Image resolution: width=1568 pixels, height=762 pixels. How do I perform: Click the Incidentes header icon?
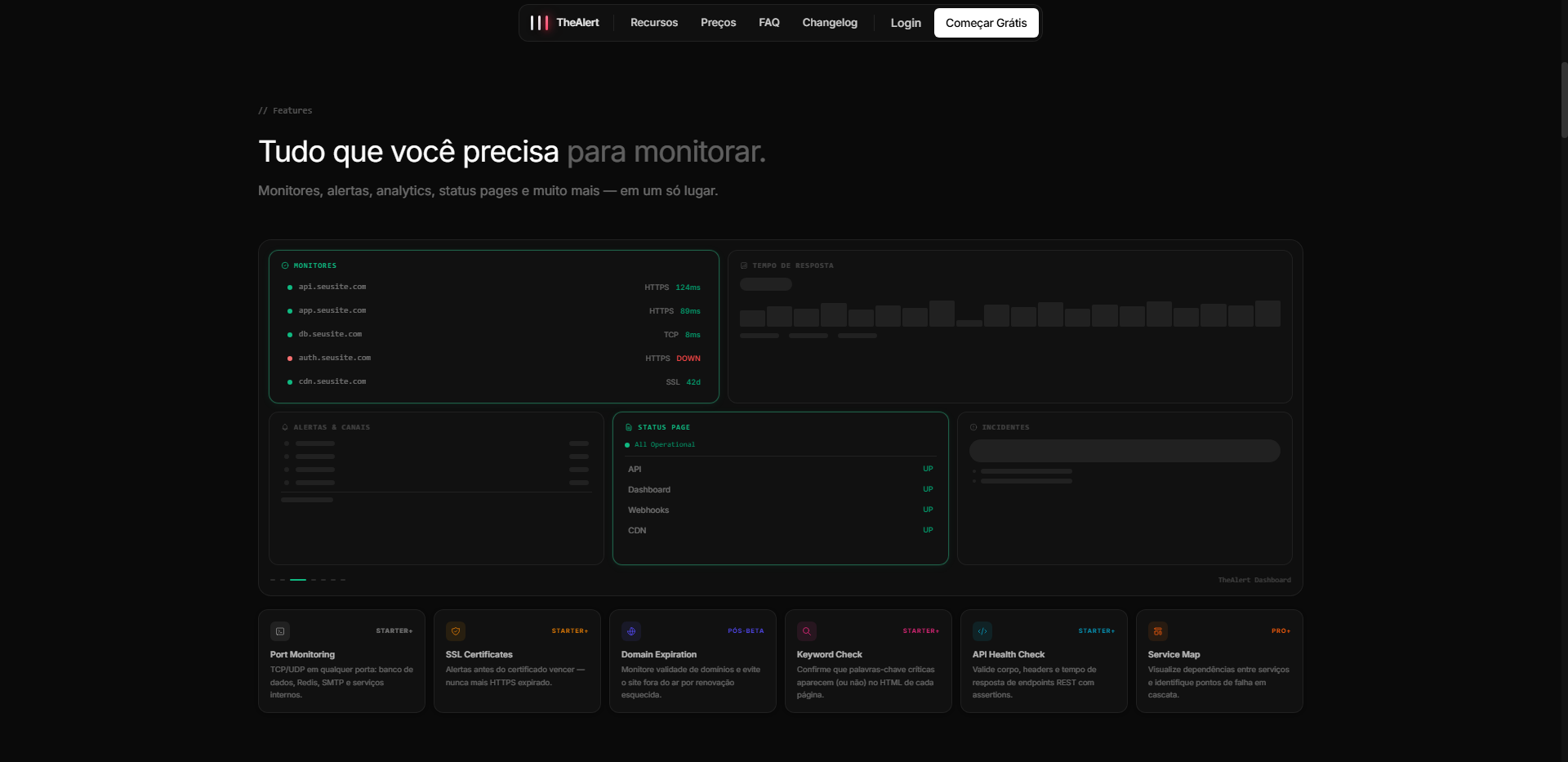point(973,427)
